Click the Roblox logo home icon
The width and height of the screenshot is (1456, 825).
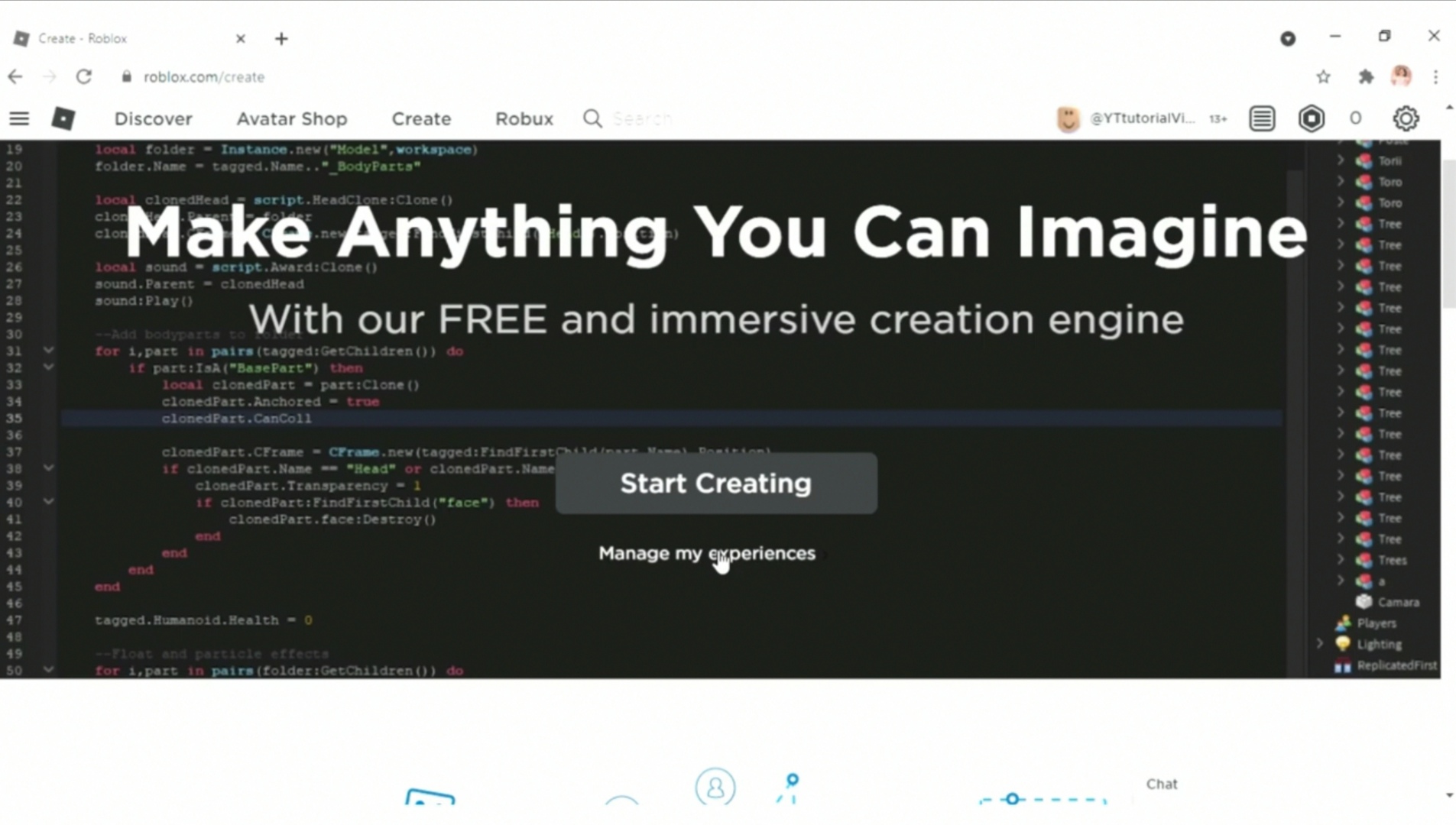[63, 118]
